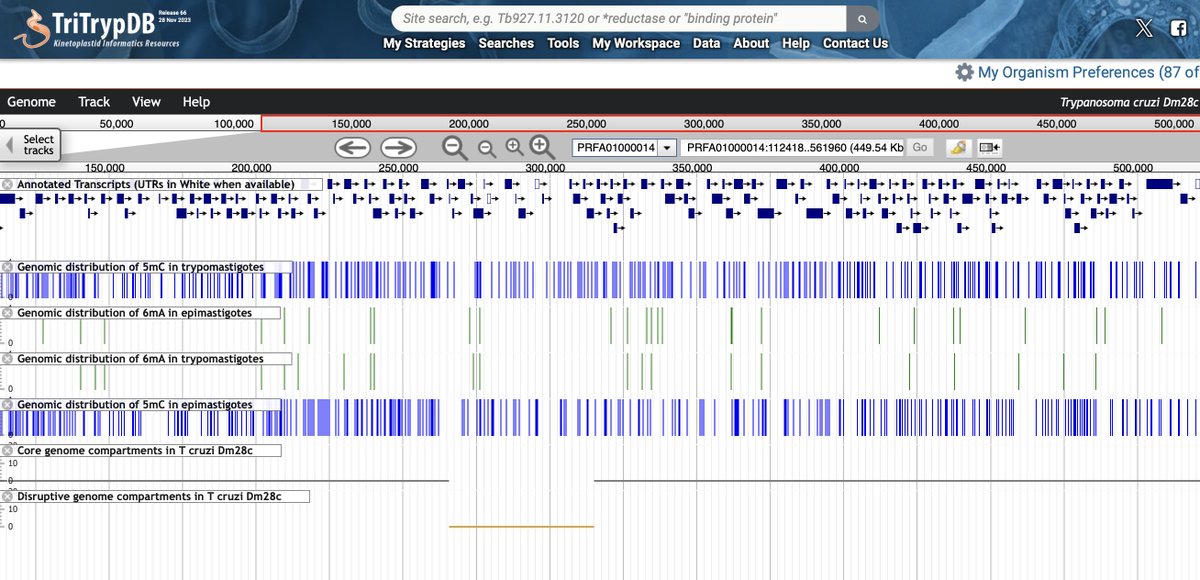Click the search magnifier in the site search bar
This screenshot has height=580, width=1200.
(x=861, y=18)
